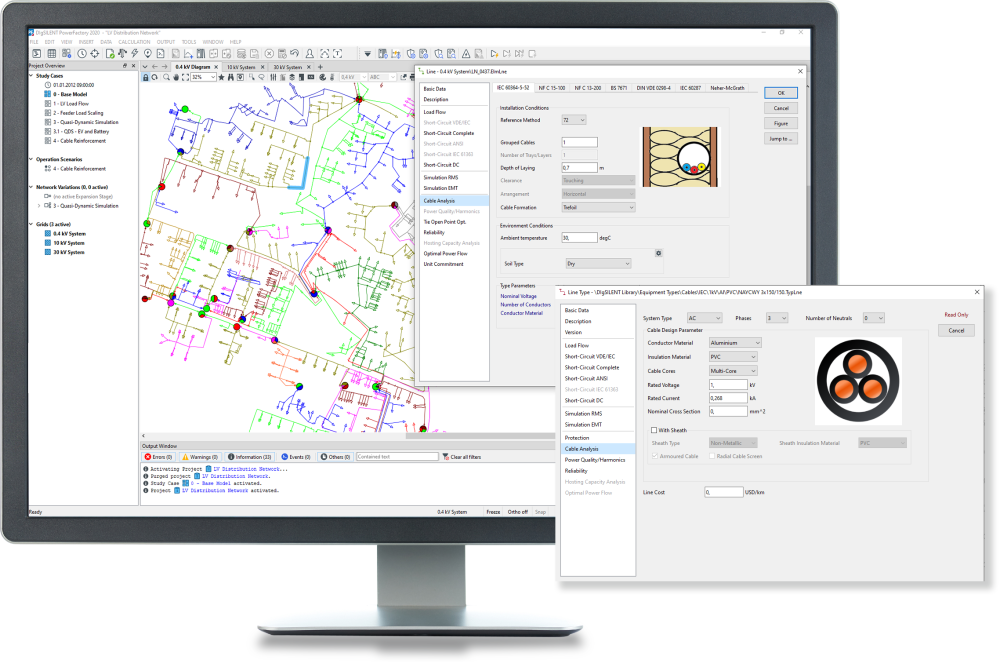This screenshot has height=667, width=1000.
Task: Toggle Snap in the status bar
Action: tap(540, 512)
